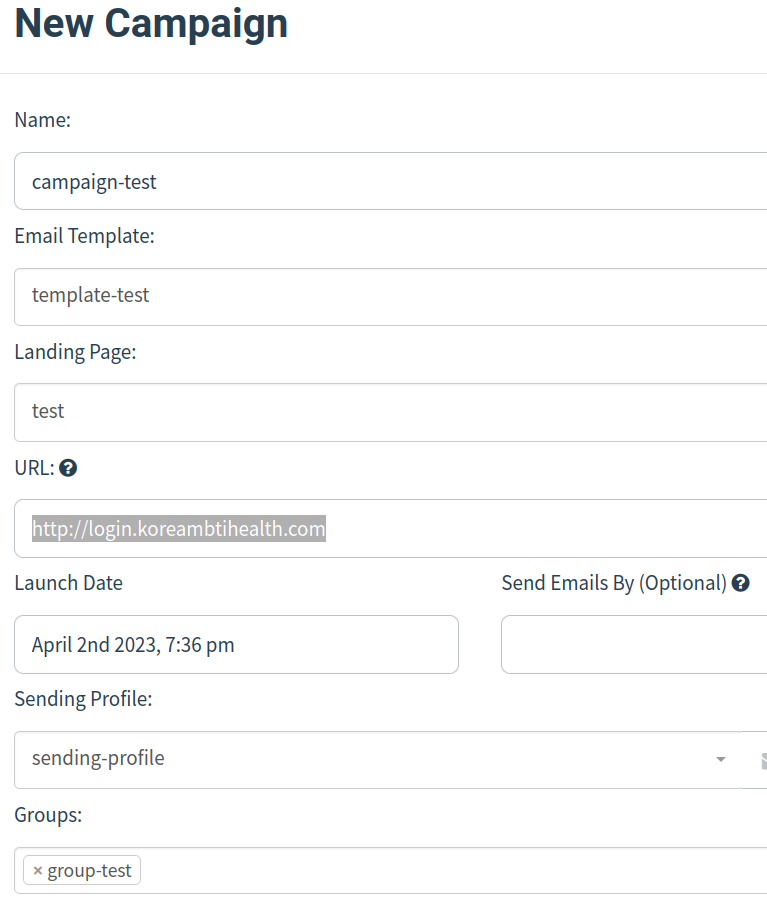The image size is (767, 905).
Task: Click the "Launch Date" label
Action: 68,583
